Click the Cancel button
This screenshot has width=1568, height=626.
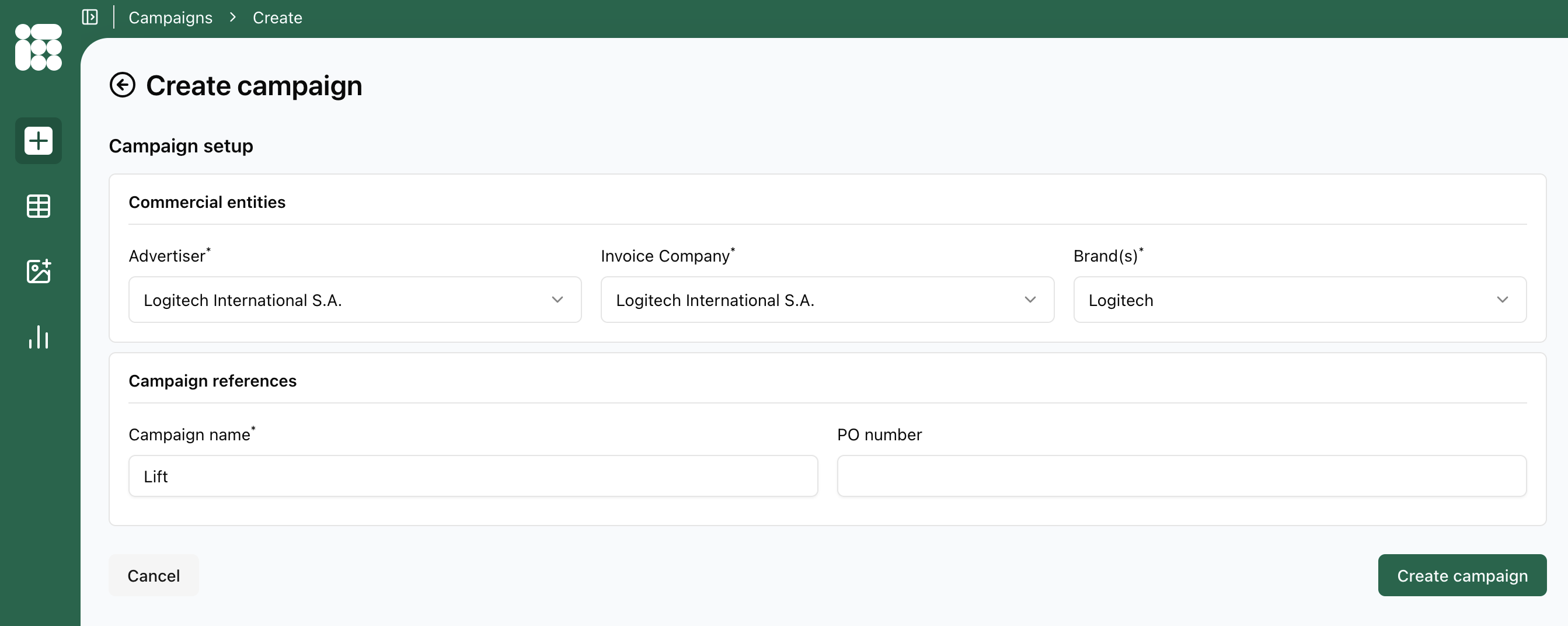(154, 575)
